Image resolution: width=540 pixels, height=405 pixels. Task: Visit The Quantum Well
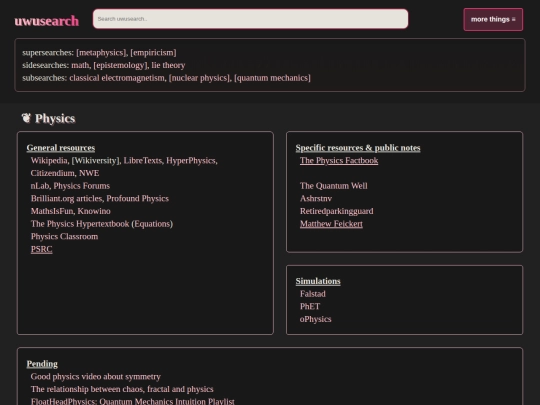(x=334, y=186)
